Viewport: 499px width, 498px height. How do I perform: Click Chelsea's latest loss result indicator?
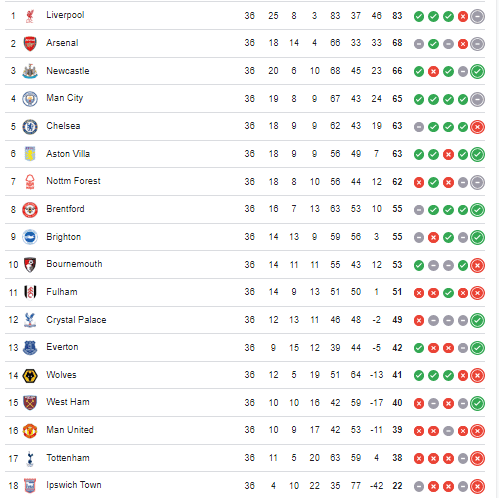[477, 127]
